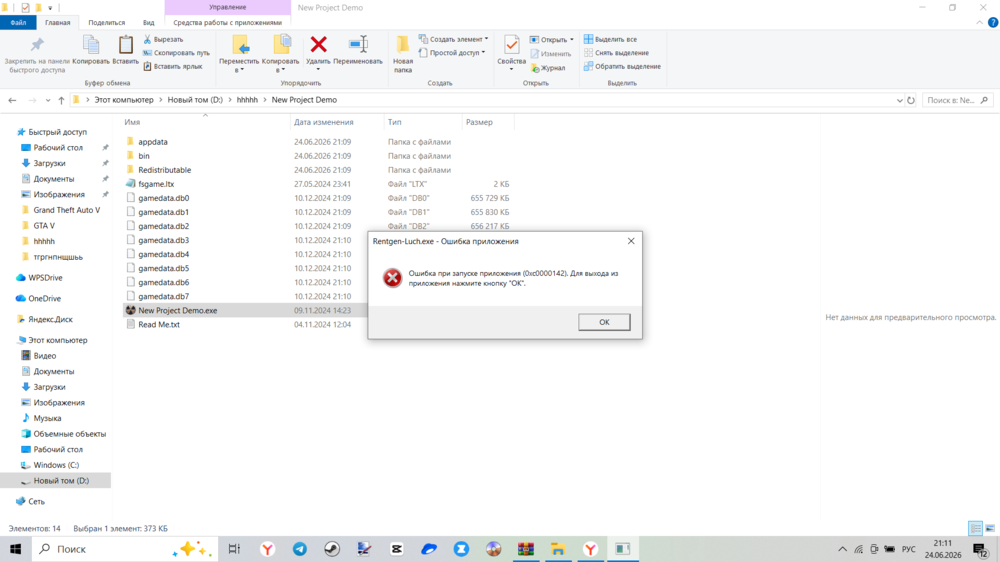Open Telegram from the taskbar
The height and width of the screenshot is (562, 1000).
[300, 549]
